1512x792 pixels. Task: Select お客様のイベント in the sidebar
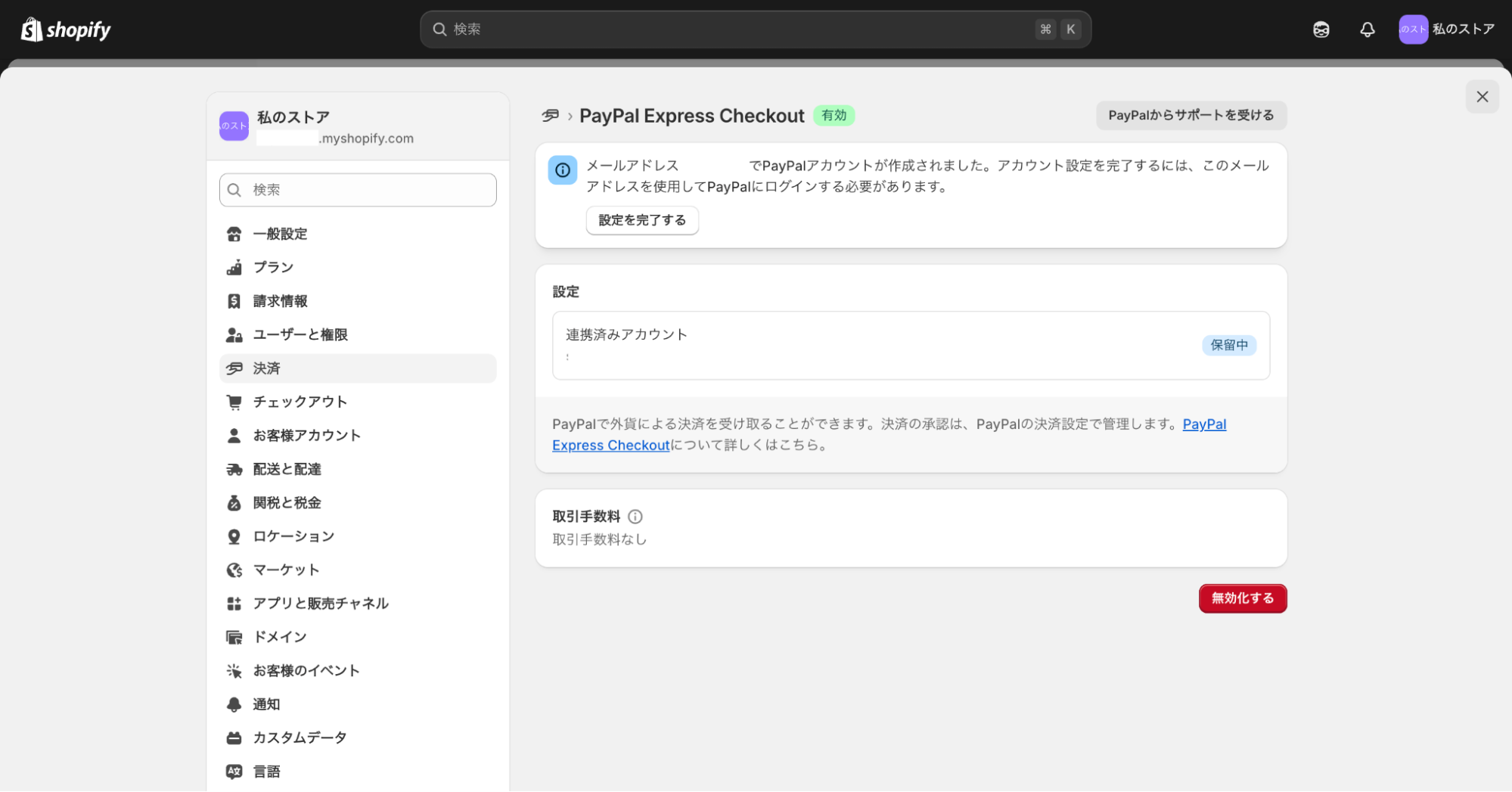(x=306, y=670)
